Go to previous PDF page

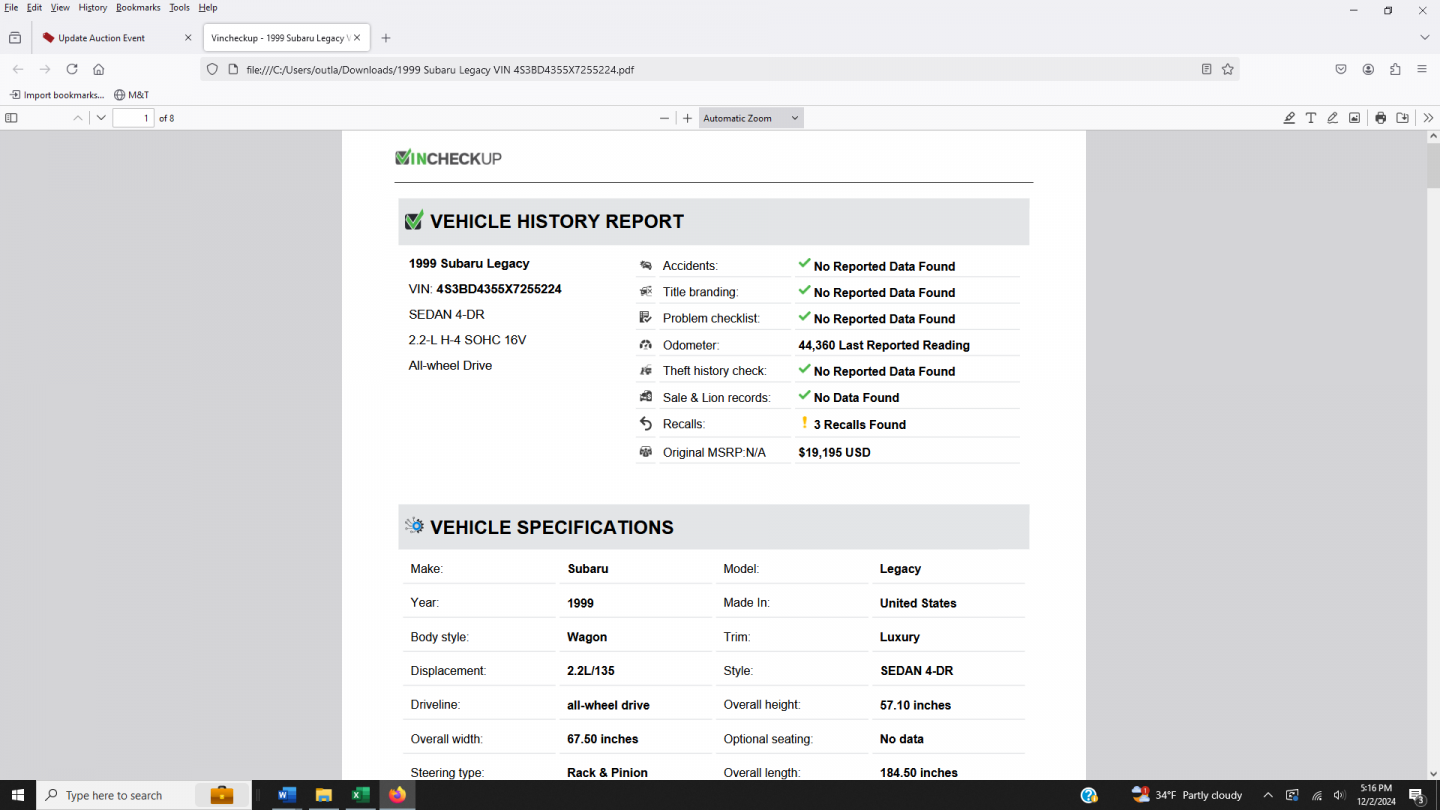pos(78,118)
